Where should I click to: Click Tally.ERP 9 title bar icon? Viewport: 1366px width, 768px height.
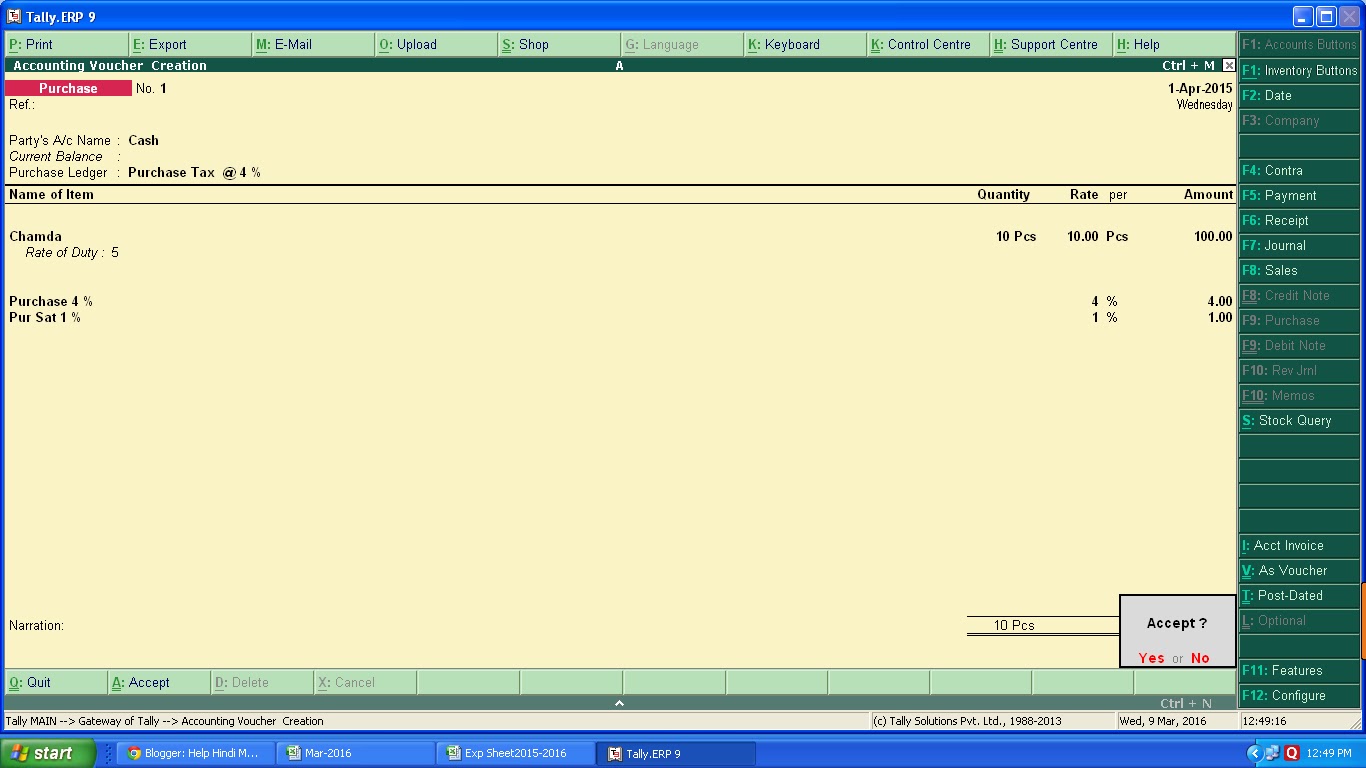[13, 16]
